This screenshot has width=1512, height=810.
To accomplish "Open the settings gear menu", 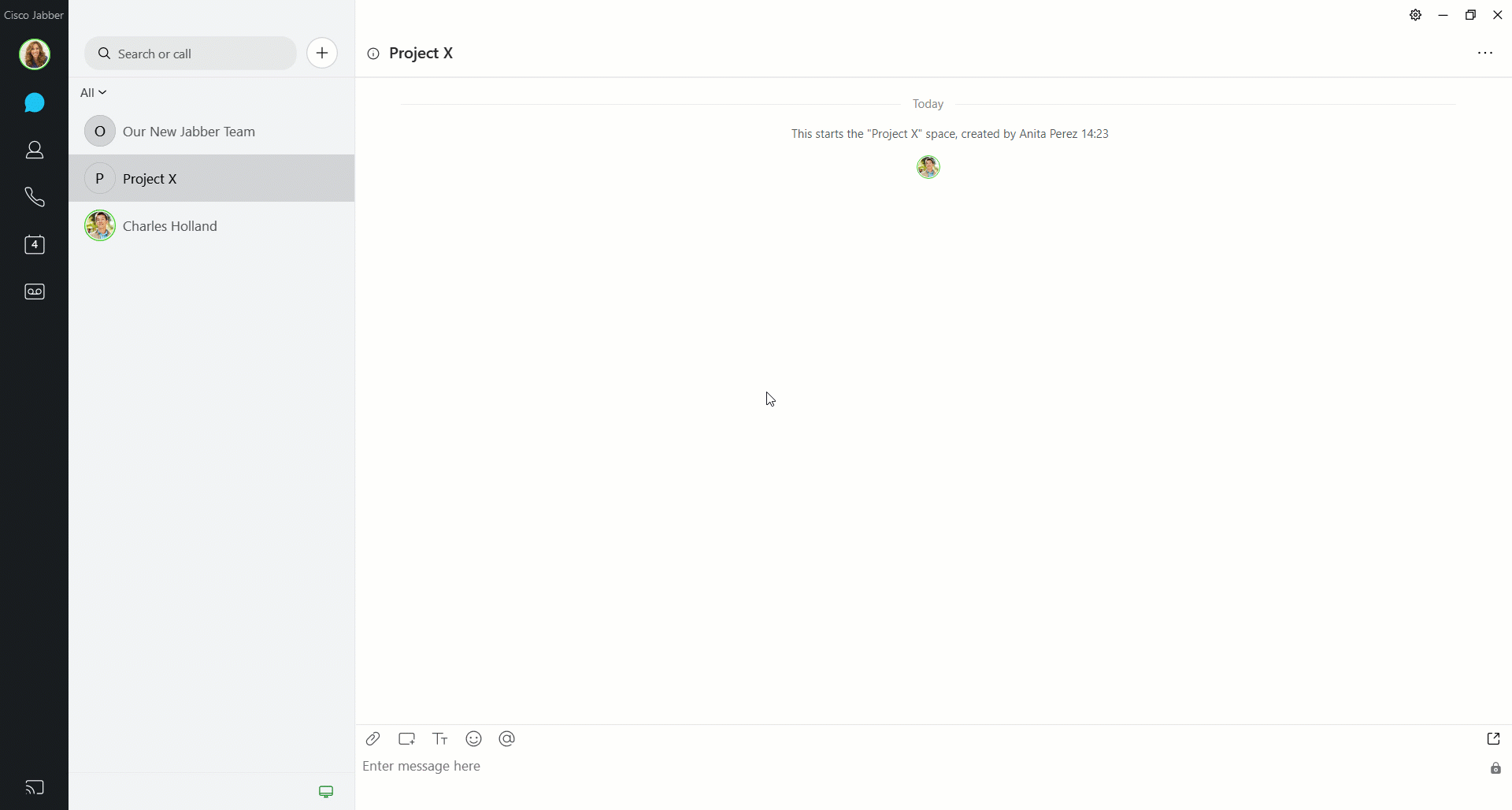I will pyautogui.click(x=1415, y=15).
